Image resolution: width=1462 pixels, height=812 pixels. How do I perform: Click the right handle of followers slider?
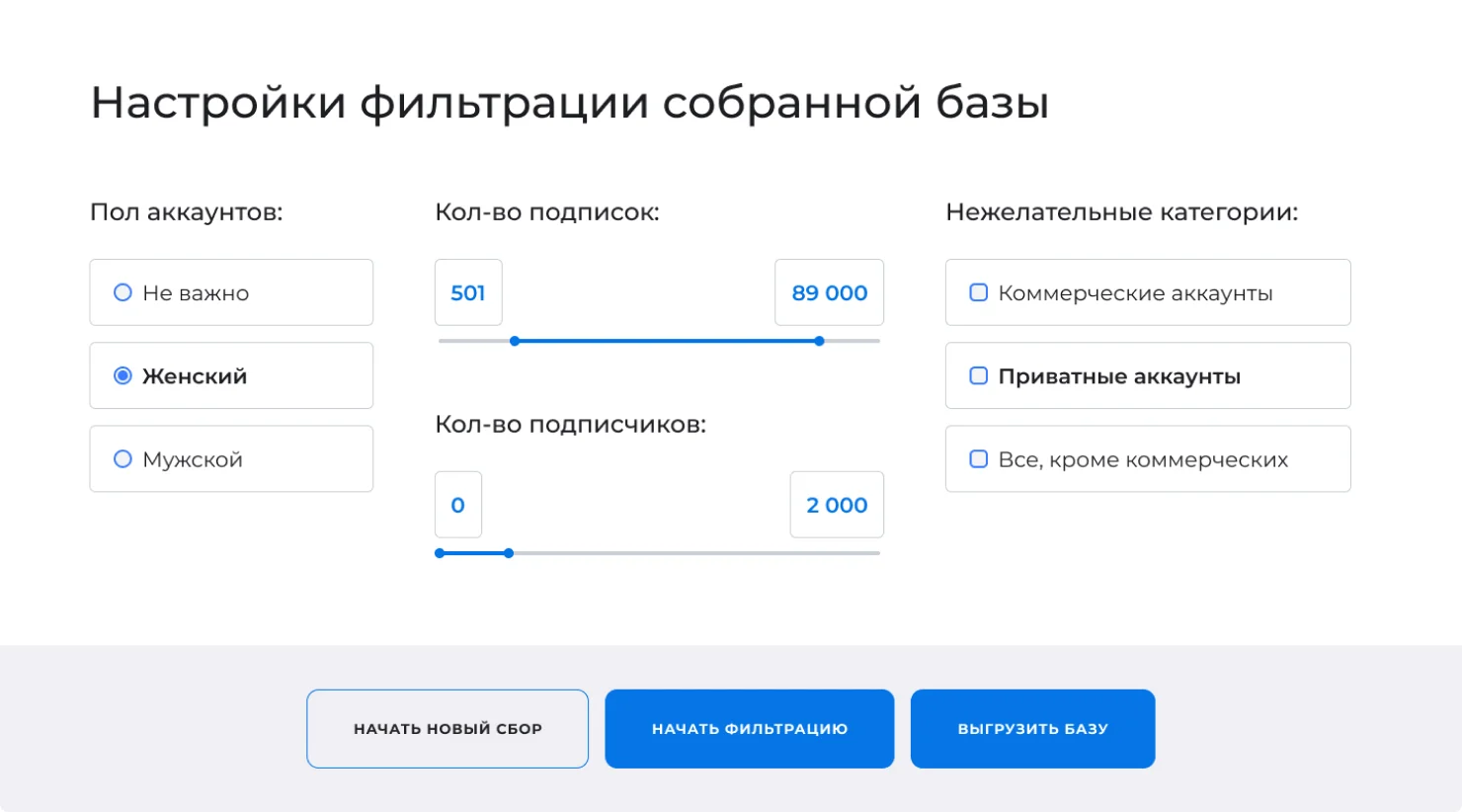(x=509, y=553)
